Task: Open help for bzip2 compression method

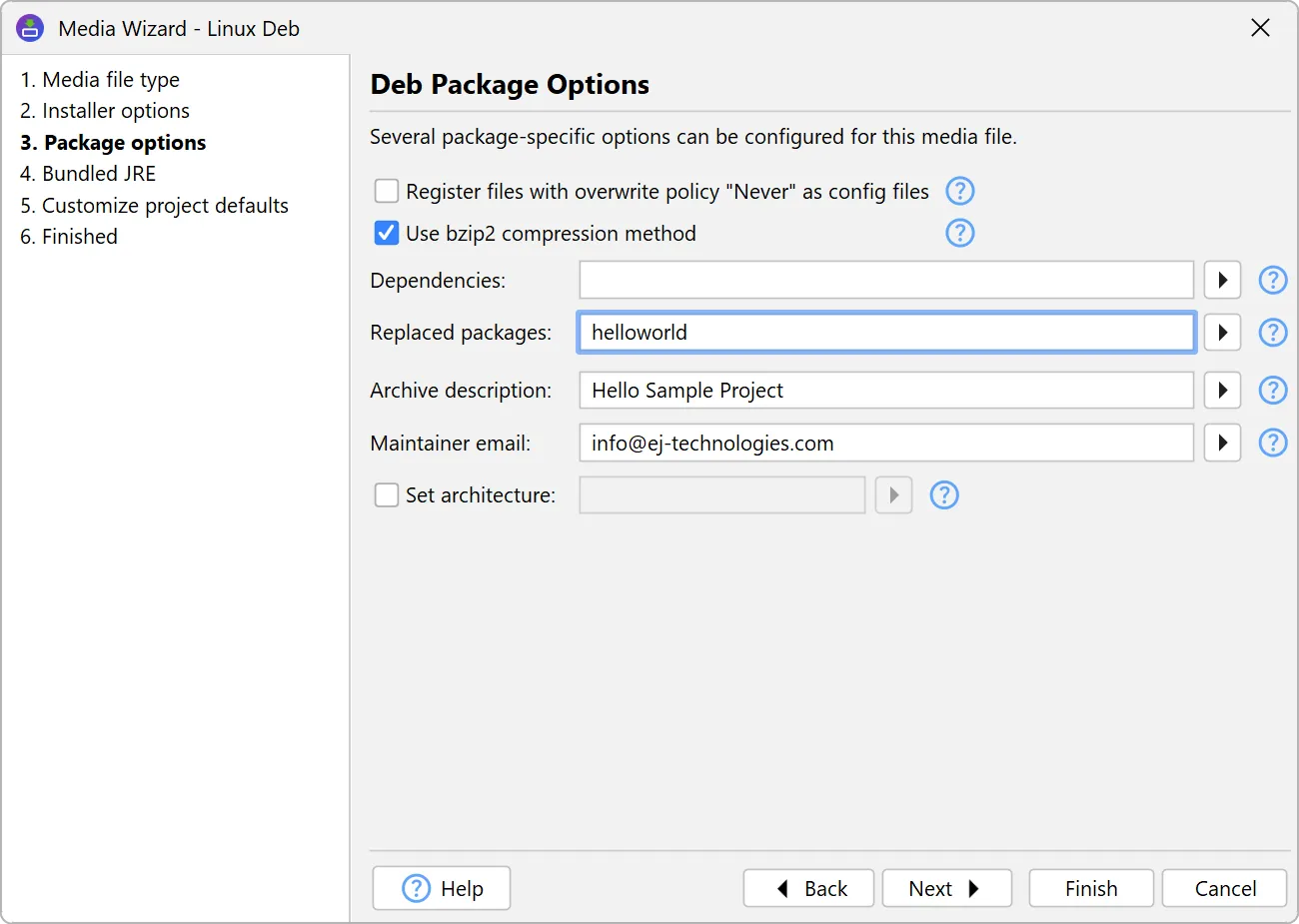Action: tap(959, 234)
